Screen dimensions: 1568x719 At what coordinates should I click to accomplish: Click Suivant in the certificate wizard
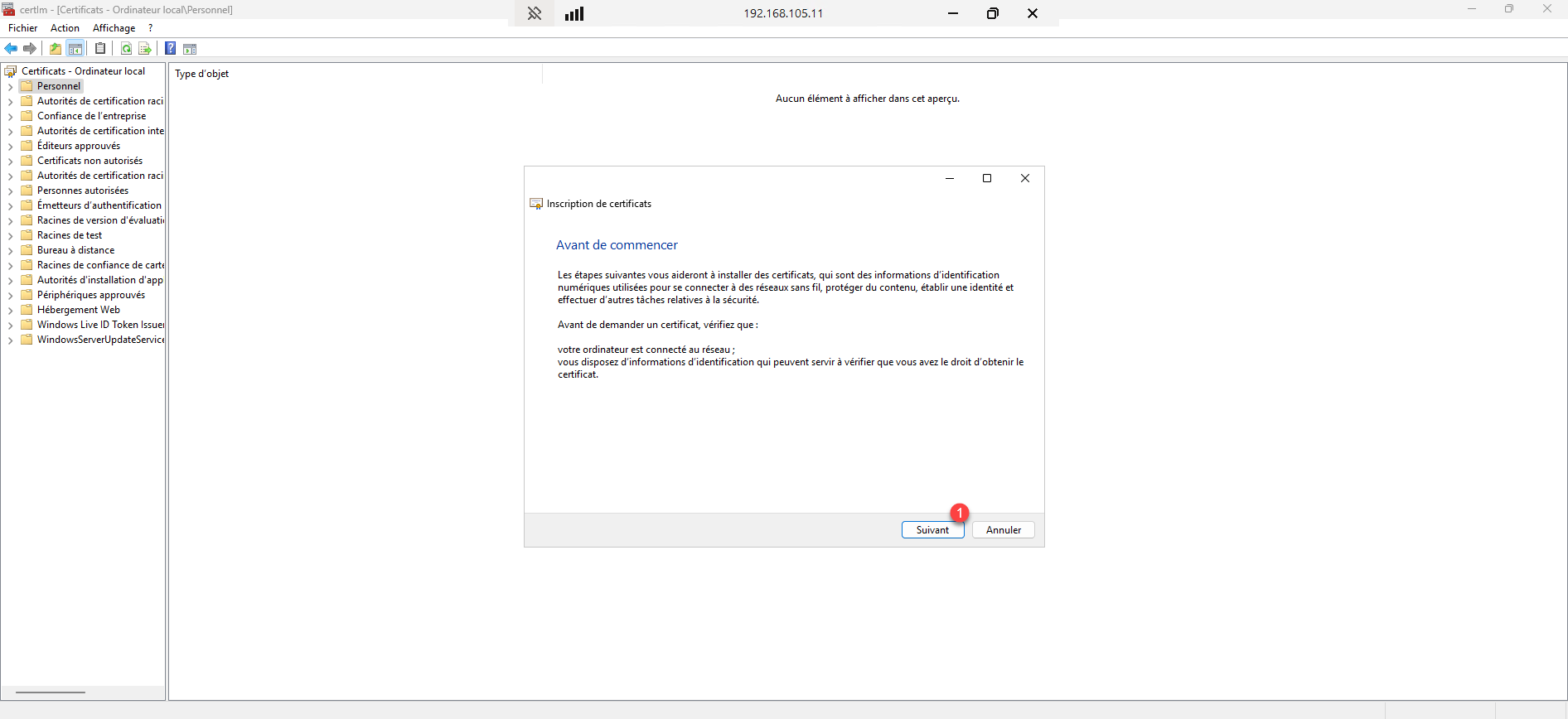click(932, 530)
